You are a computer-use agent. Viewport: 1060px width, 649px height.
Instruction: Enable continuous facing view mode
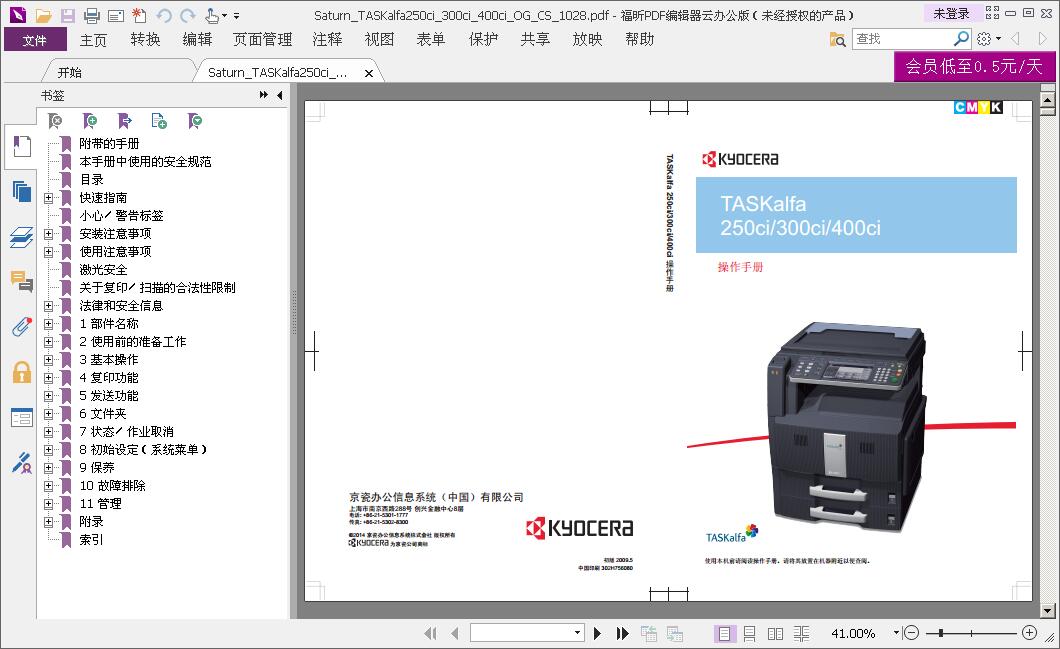(x=801, y=633)
